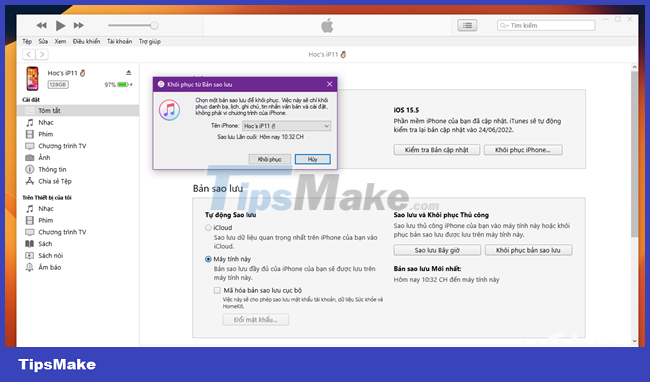Click Khôi phục iPhone... button
Screen dimensions: 650x382
pyautogui.click(x=523, y=150)
